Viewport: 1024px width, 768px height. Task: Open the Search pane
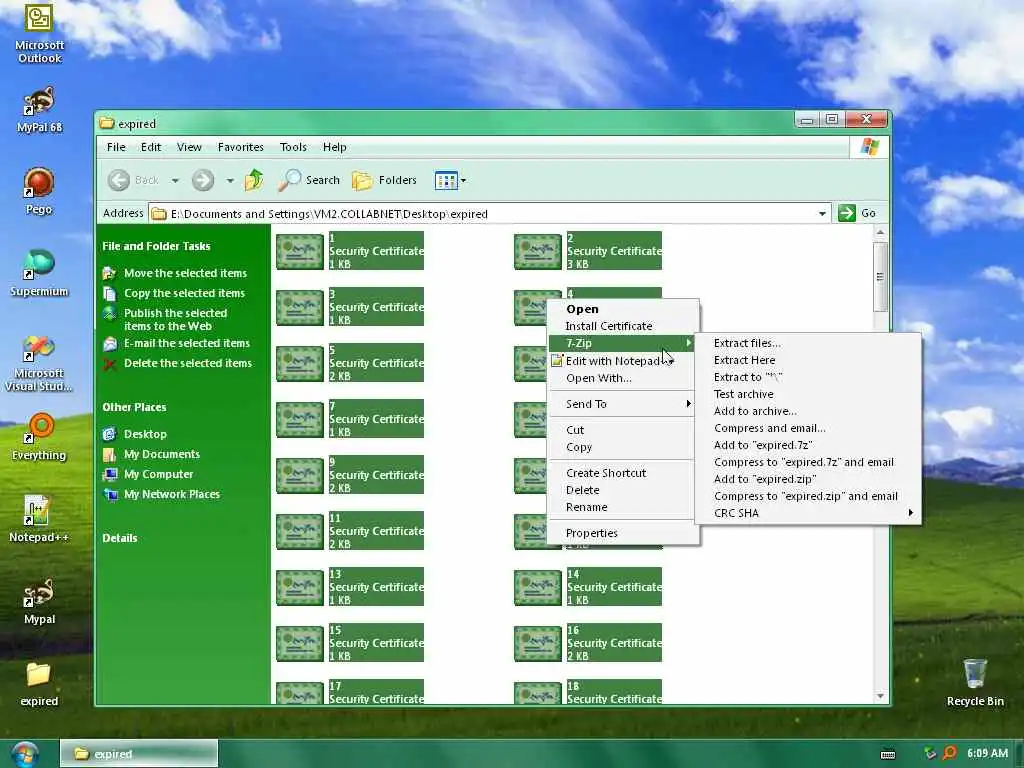pyautogui.click(x=309, y=180)
